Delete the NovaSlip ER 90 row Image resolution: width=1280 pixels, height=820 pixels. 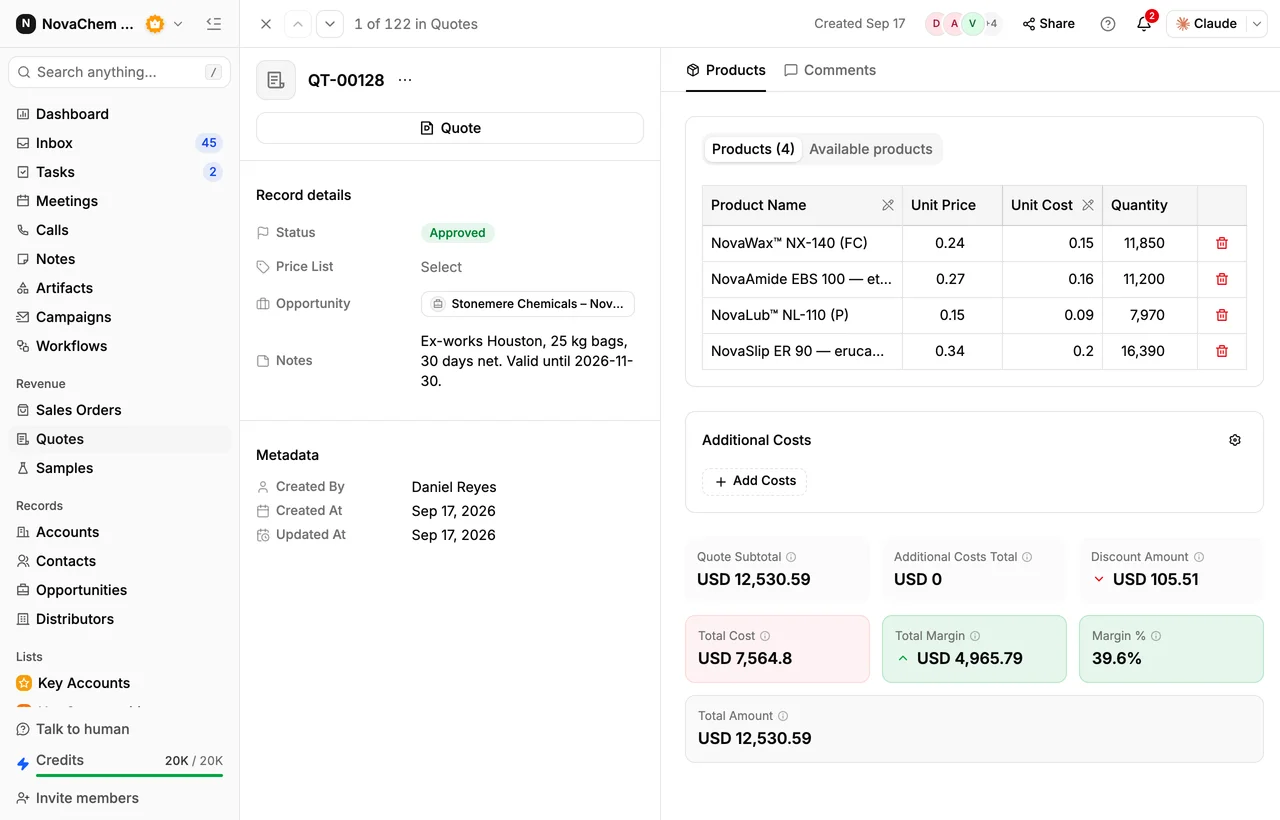point(1221,351)
